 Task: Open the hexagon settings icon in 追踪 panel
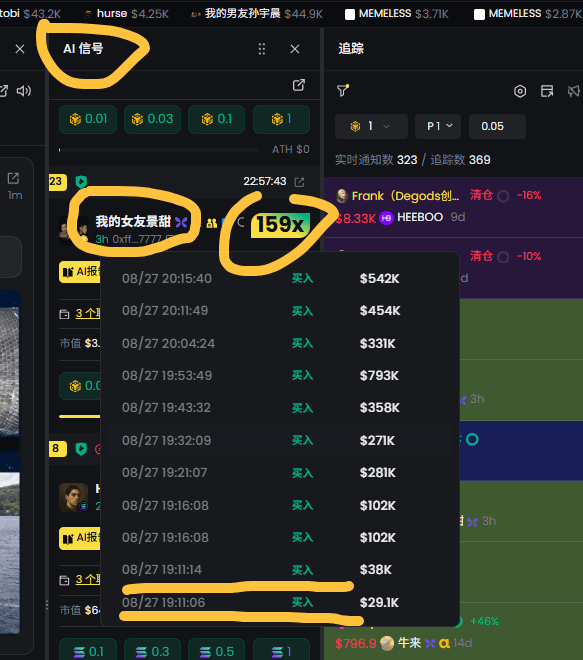tap(520, 91)
